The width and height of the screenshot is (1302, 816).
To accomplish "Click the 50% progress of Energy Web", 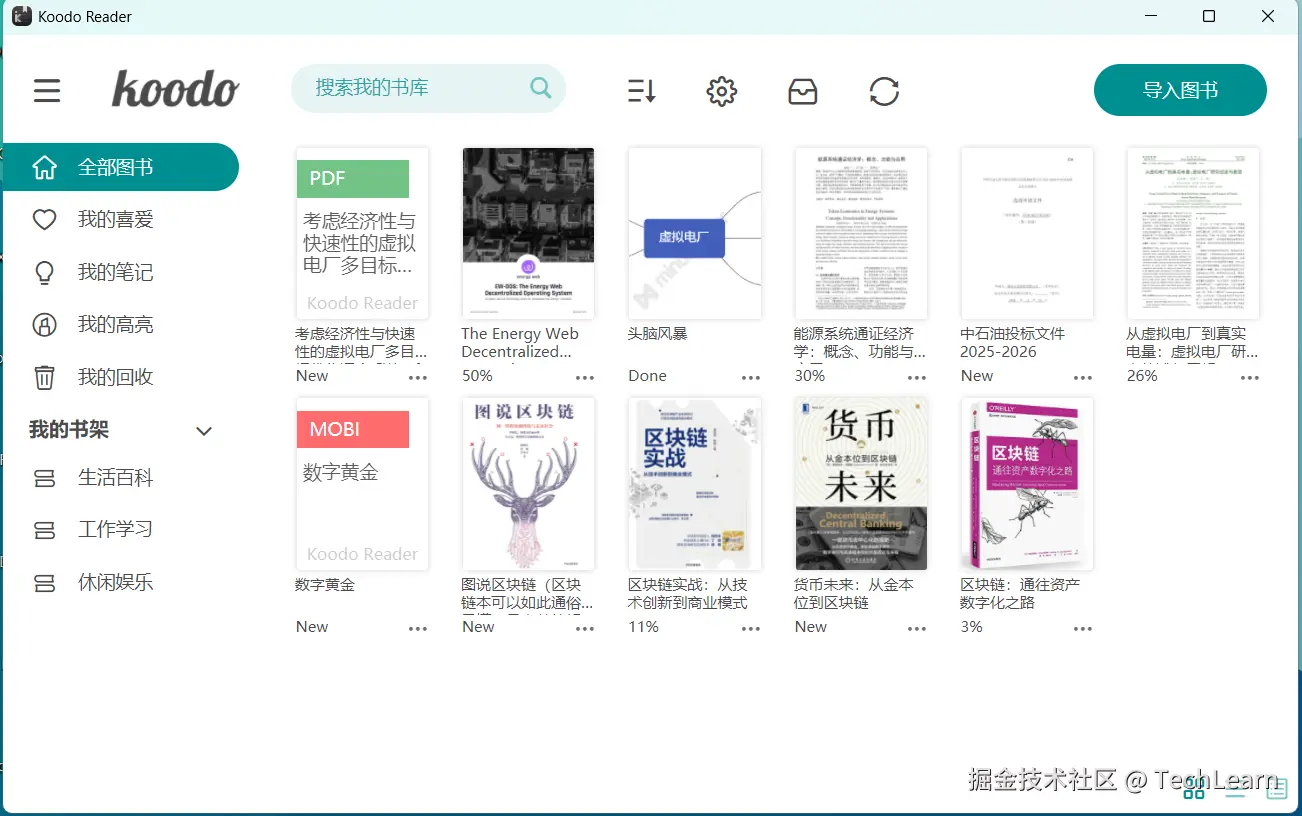I will (477, 376).
